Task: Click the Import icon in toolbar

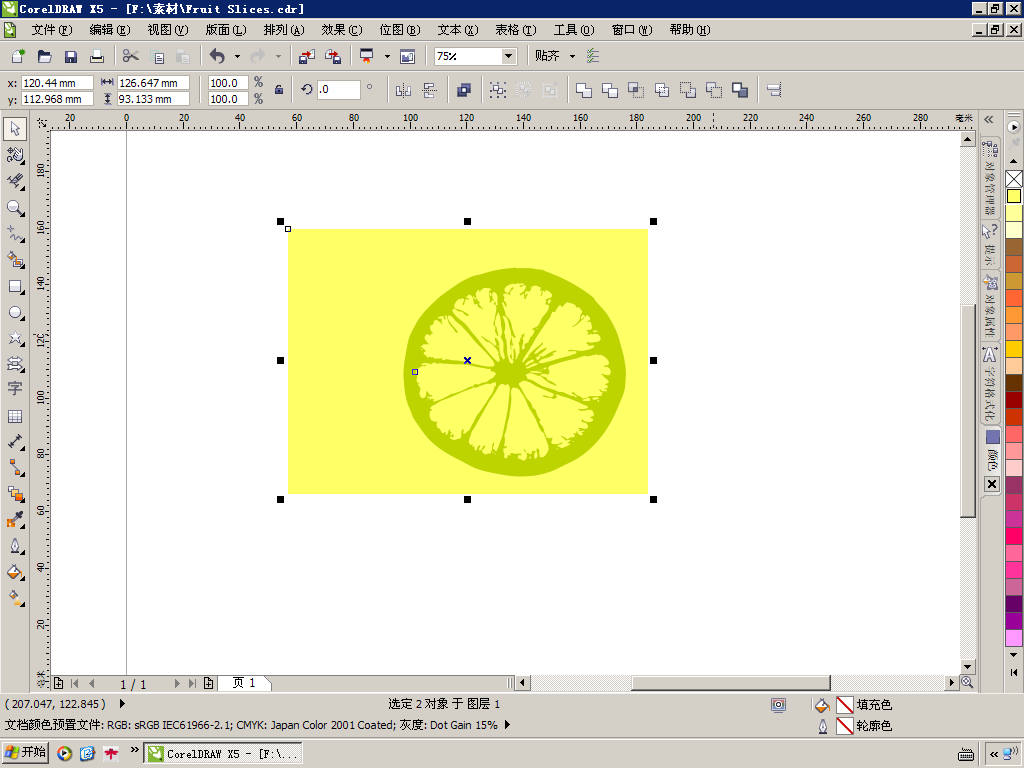Action: click(306, 57)
